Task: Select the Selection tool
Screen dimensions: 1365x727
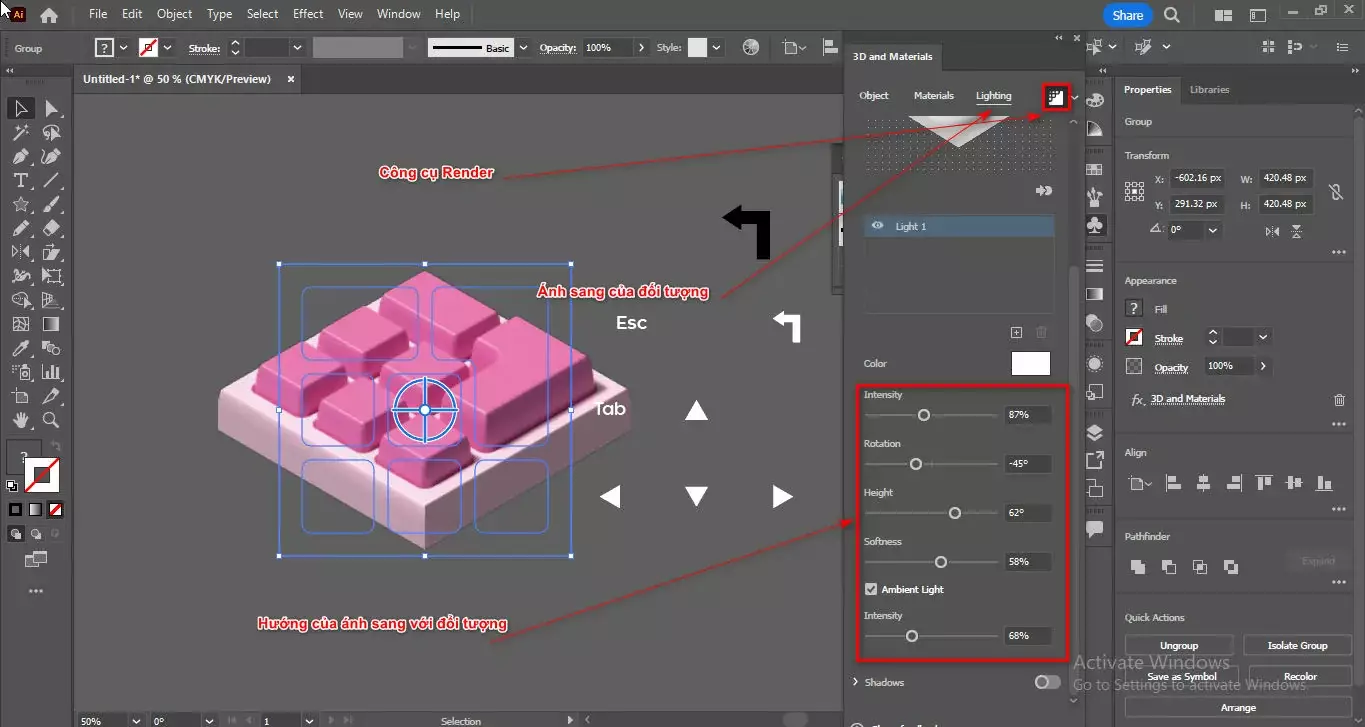Action: point(20,108)
